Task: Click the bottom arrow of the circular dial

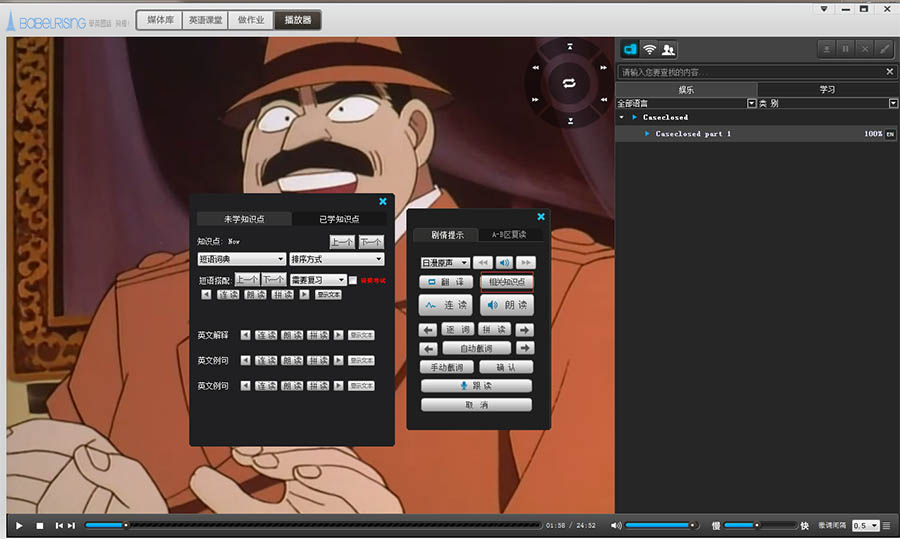Action: point(571,121)
